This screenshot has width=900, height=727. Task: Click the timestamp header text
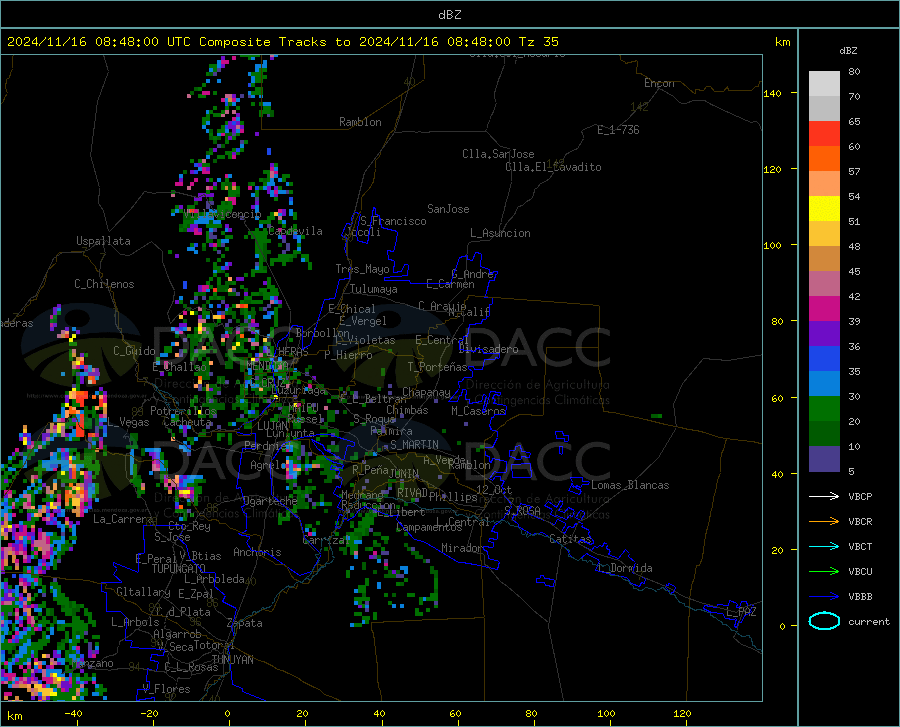tap(282, 42)
